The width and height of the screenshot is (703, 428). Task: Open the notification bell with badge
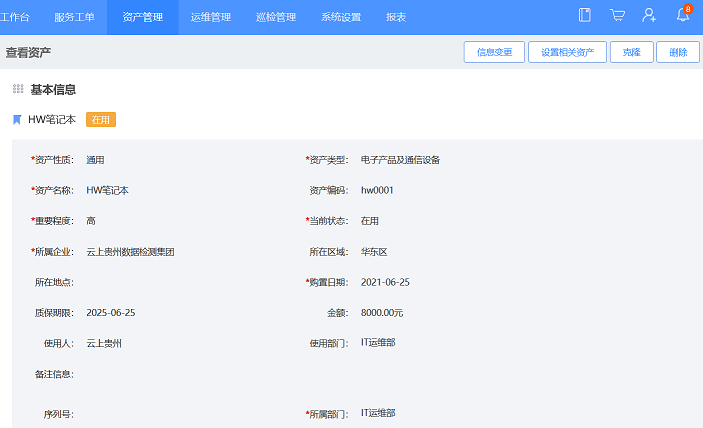click(x=683, y=15)
